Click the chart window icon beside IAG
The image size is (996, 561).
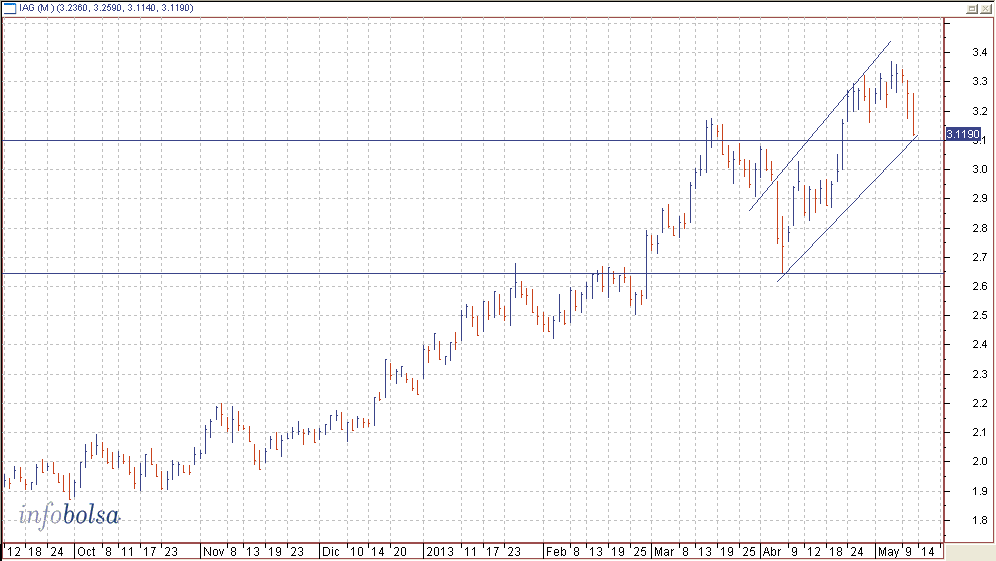(10, 8)
